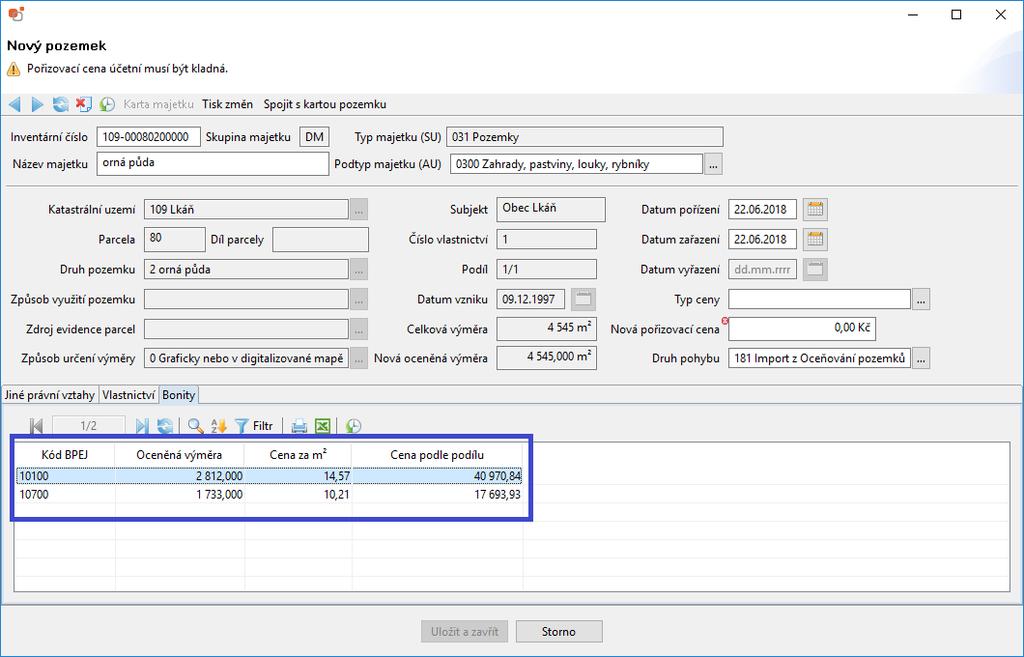Switch to Jiné právní vztahy tab
Image resolution: width=1024 pixels, height=657 pixels.
click(50, 395)
